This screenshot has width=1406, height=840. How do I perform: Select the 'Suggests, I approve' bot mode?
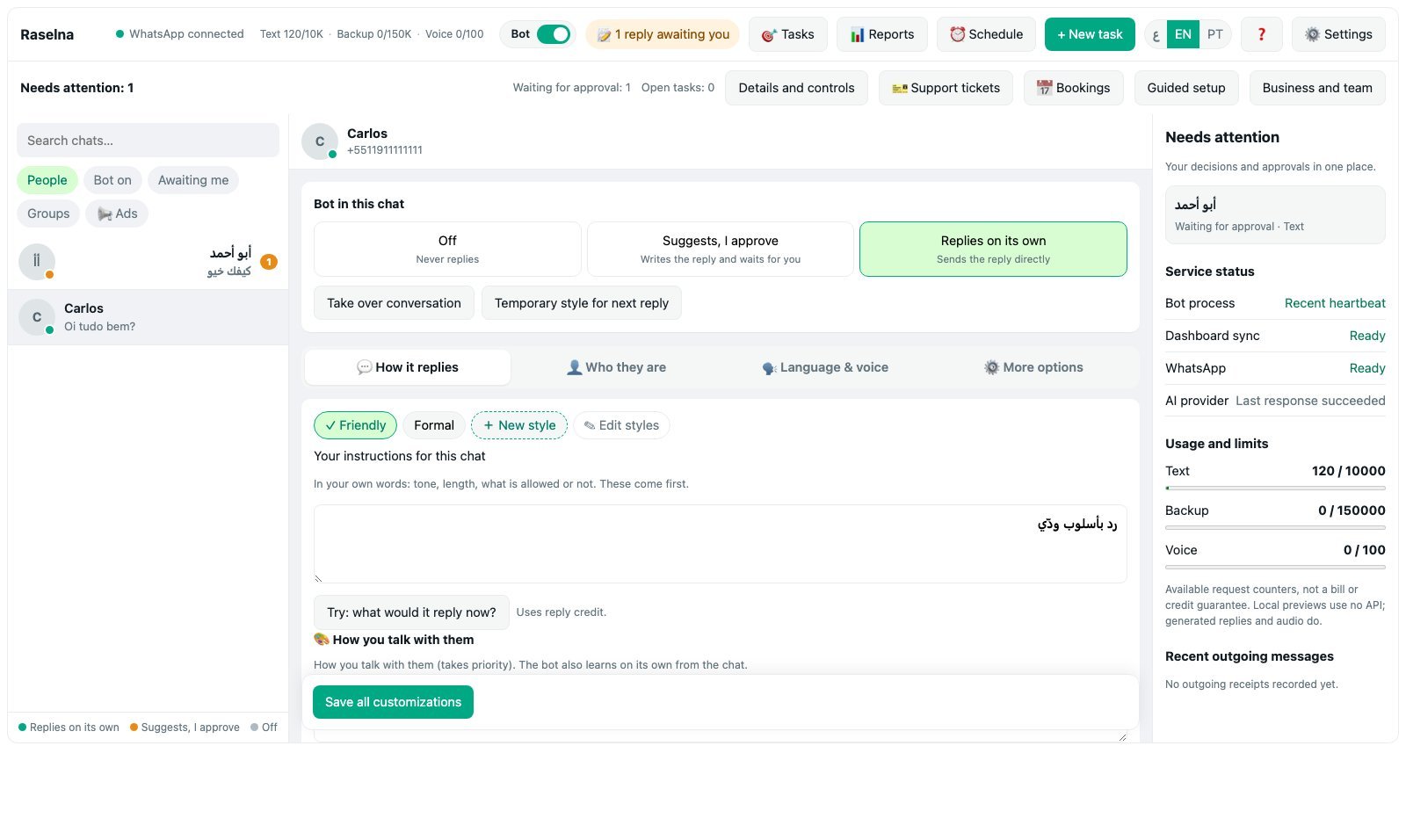721,249
